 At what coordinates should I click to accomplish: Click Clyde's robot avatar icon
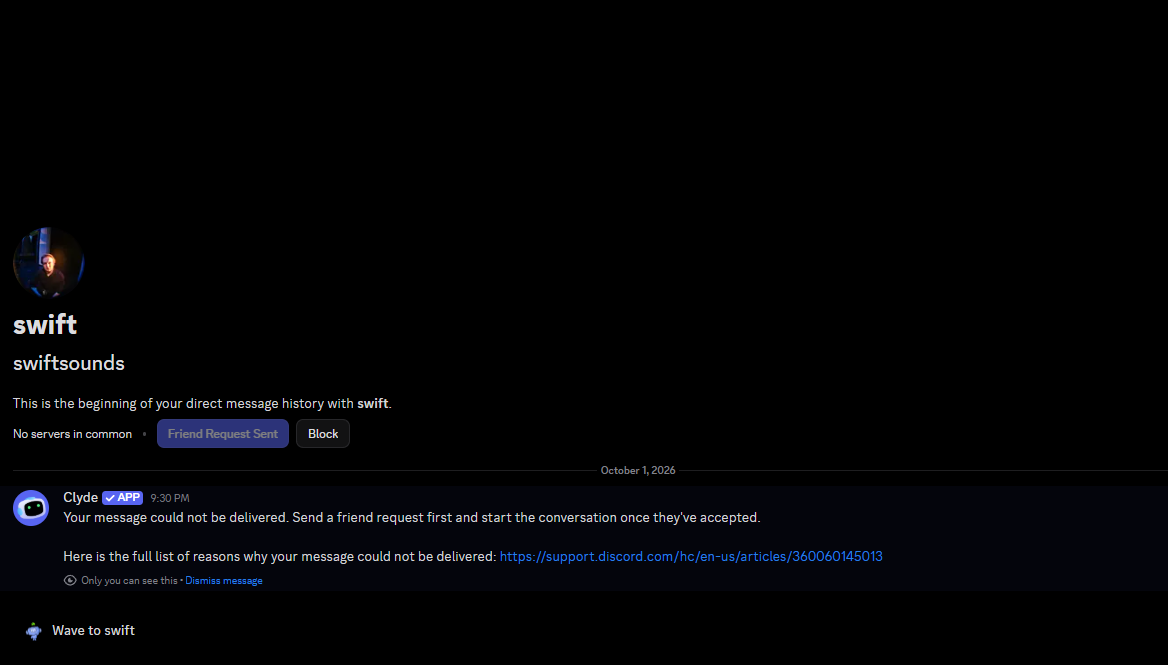(x=31, y=508)
